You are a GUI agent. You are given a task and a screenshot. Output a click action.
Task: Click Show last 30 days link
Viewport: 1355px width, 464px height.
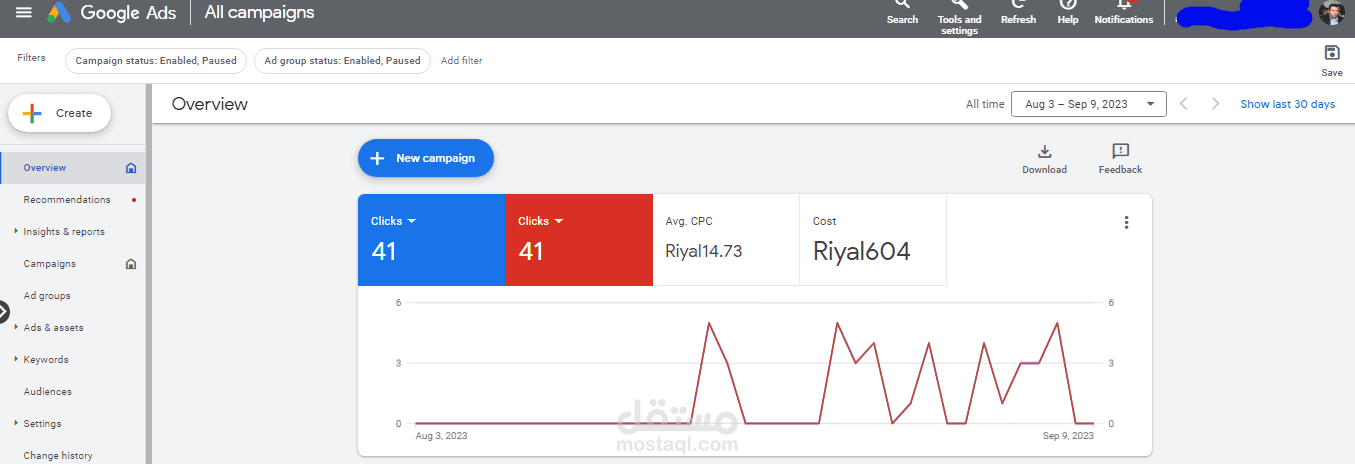tap(1287, 104)
